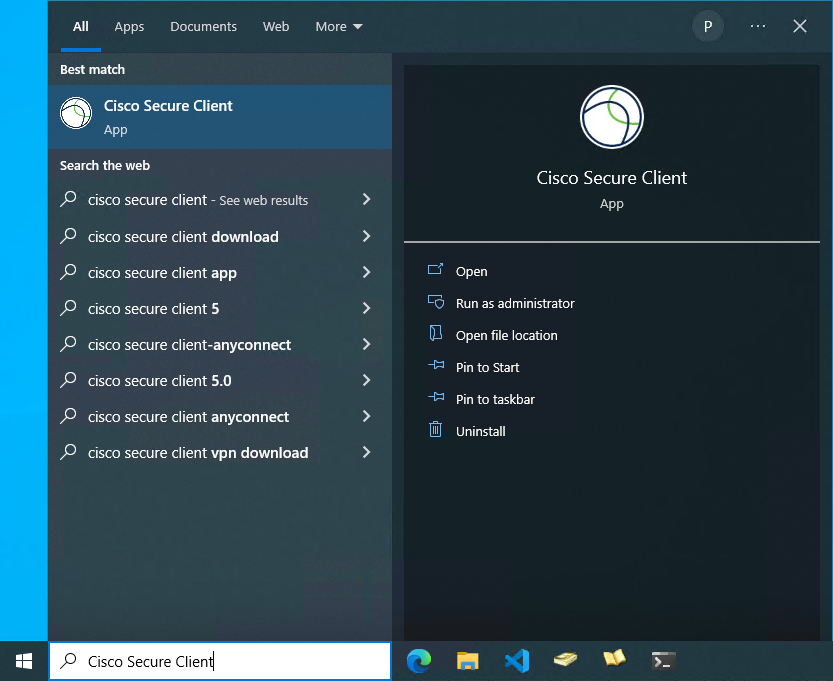Screen dimensions: 833x681
Task: Launch Microsoft Edge from the taskbar
Action: pyautogui.click(x=418, y=660)
